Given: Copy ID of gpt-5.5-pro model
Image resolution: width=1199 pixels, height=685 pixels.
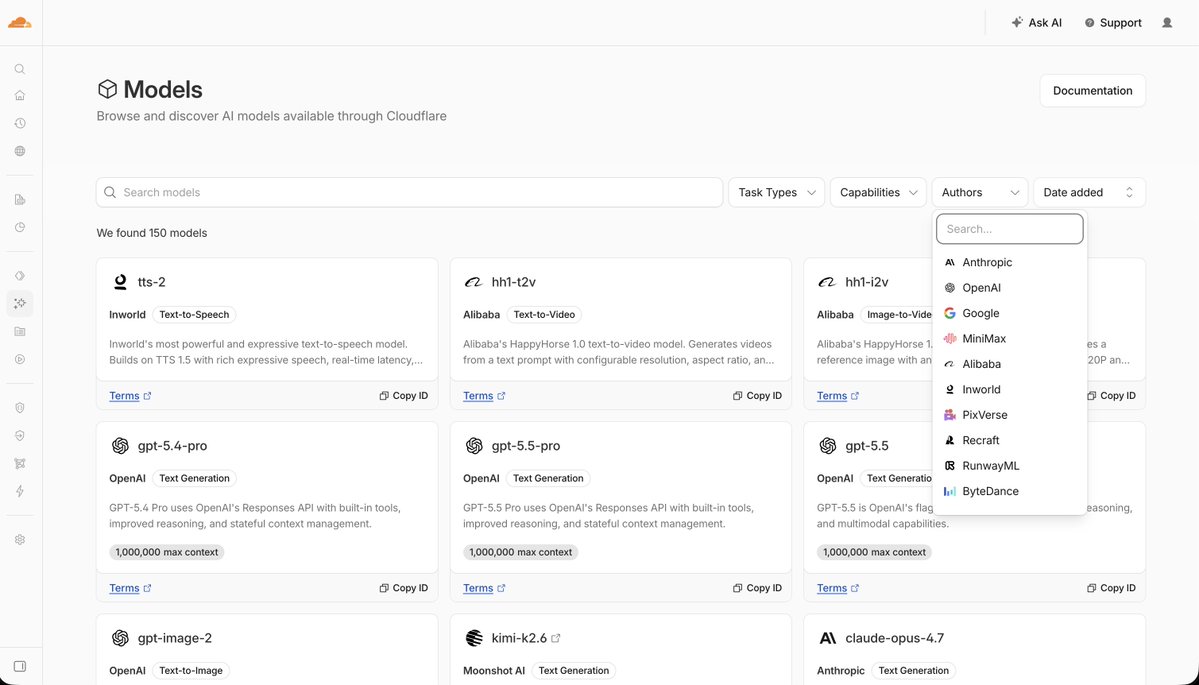Looking at the screenshot, I should coord(757,588).
